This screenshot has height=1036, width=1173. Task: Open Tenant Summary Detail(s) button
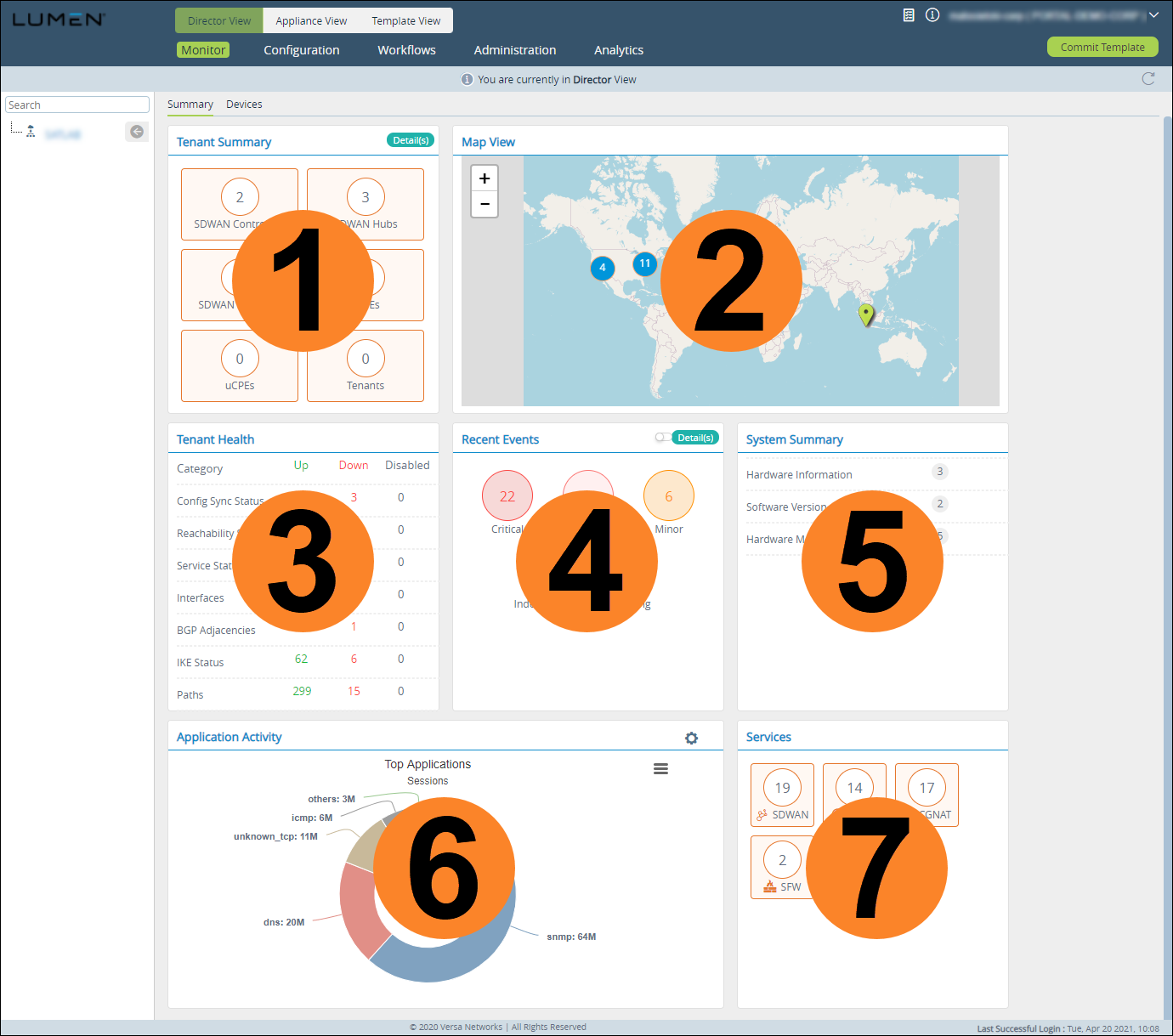411,140
